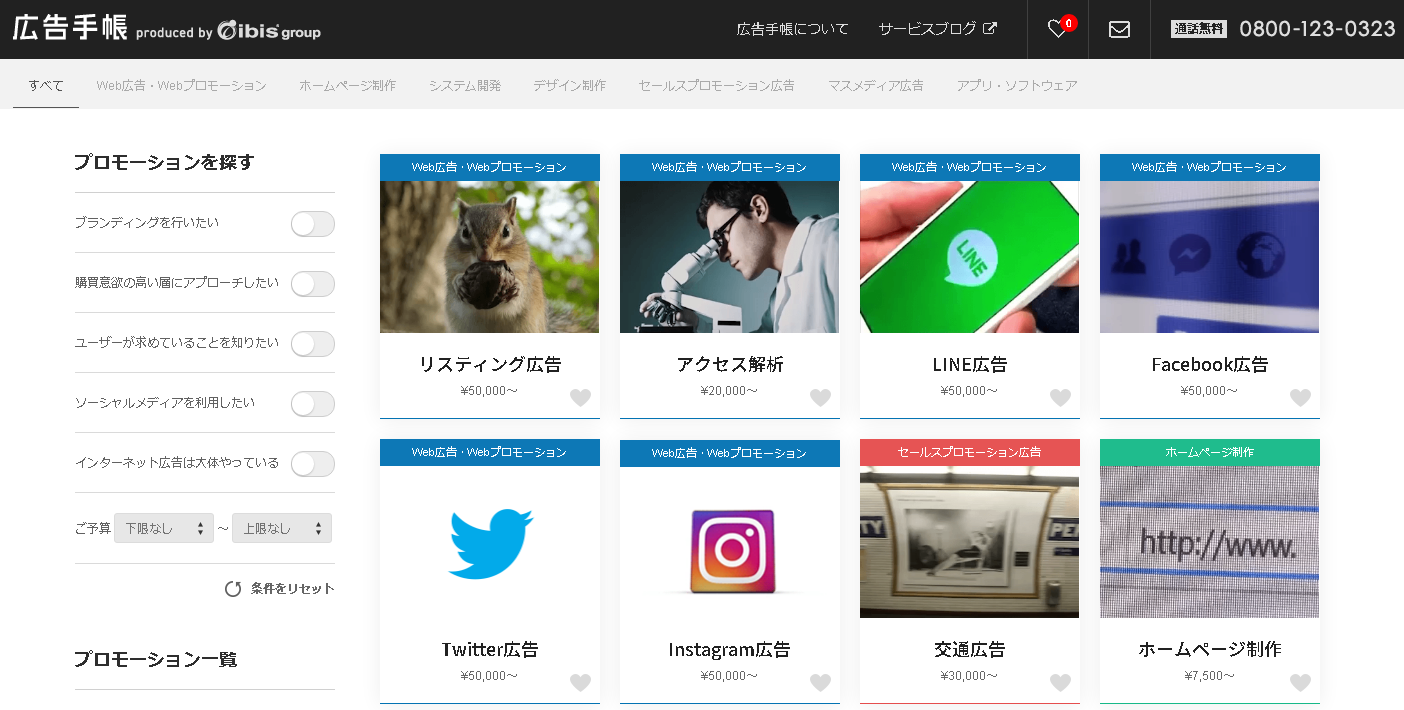
Task: Open the デザイン制作 tab
Action: 569,85
